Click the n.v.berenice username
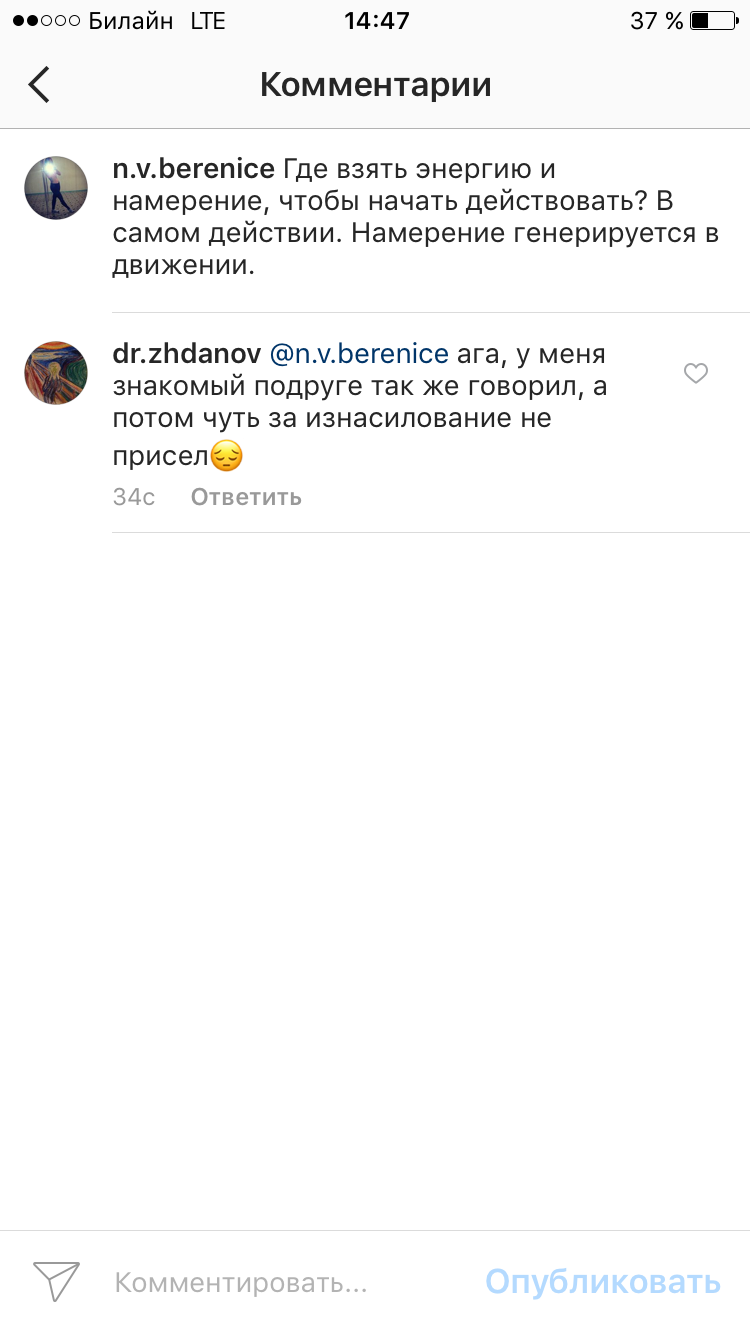Image resolution: width=750 pixels, height=1334 pixels. coord(193,168)
